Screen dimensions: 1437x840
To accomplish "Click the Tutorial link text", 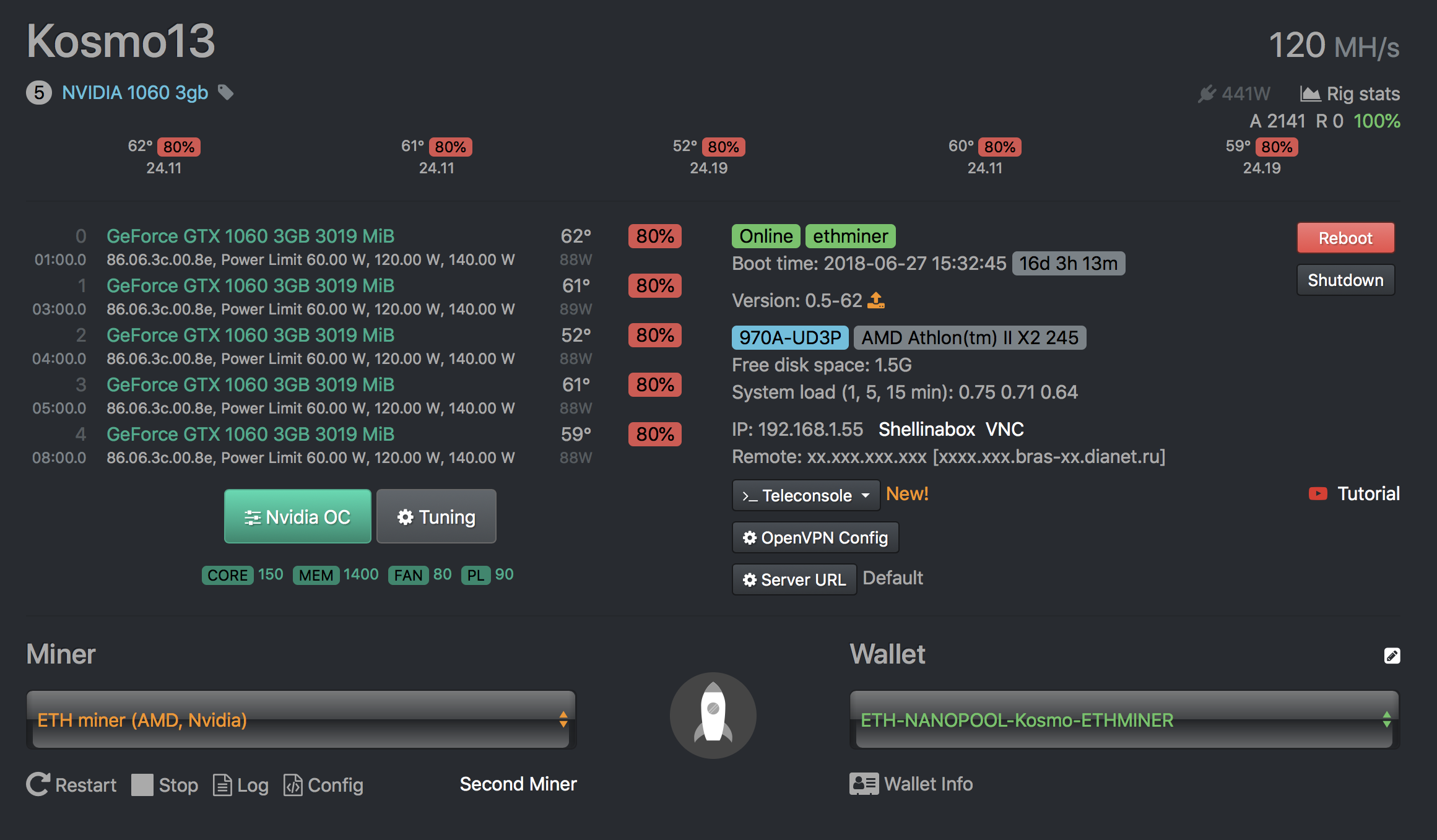I will click(1368, 493).
